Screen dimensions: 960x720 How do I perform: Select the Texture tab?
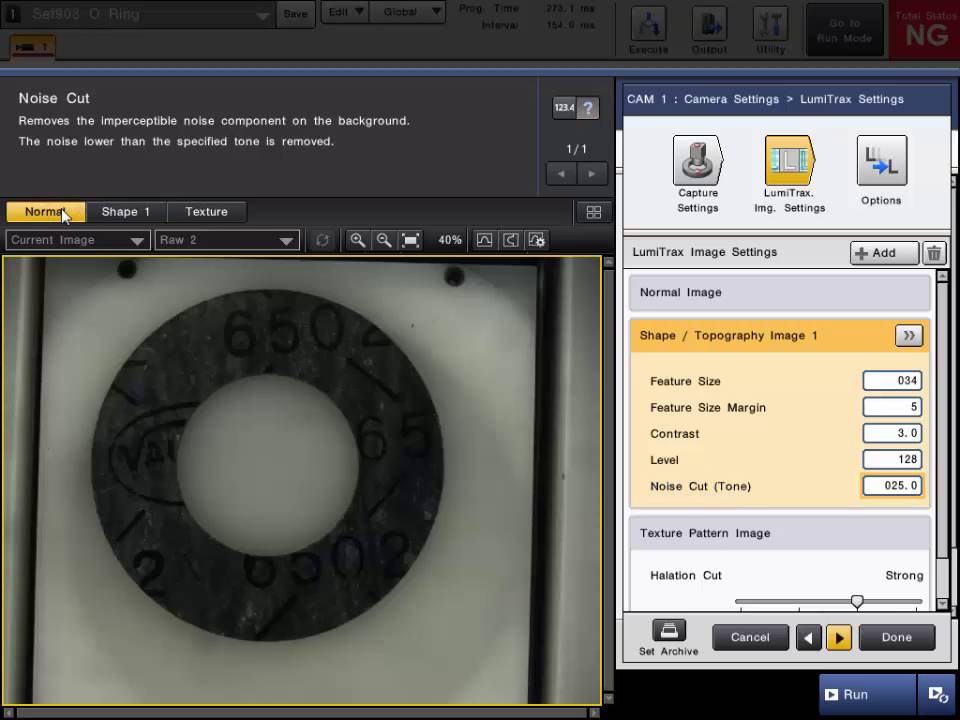[x=206, y=212]
